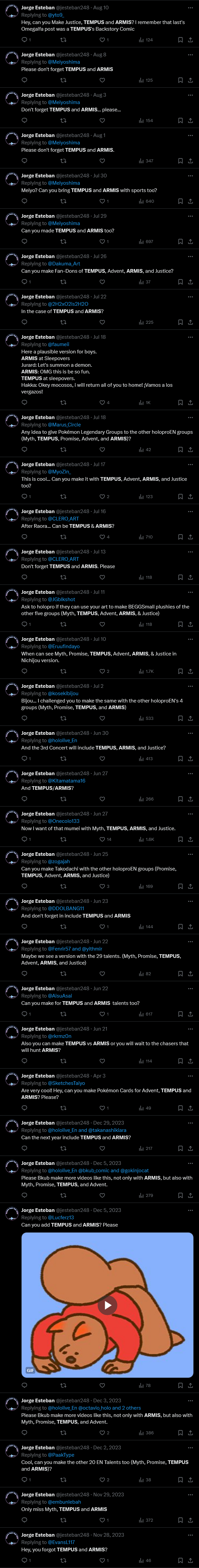Open more options for Aug 1 tweet

tap(190, 135)
